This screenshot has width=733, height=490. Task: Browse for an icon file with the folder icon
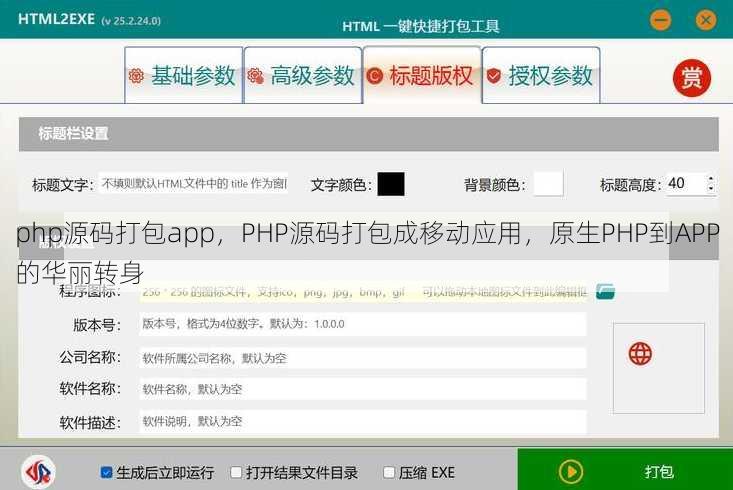point(605,291)
